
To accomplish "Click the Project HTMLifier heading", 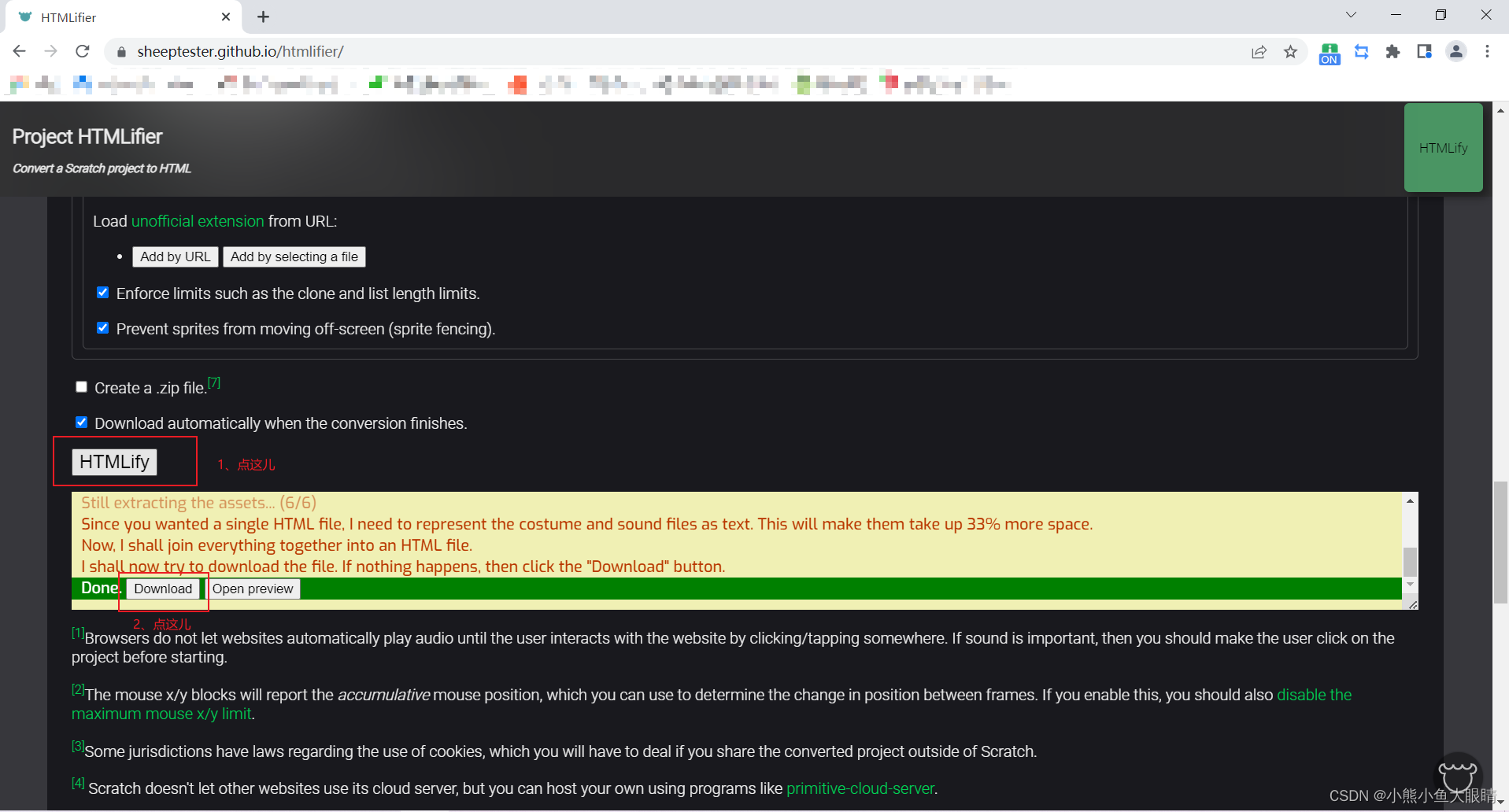I will pyautogui.click(x=87, y=137).
